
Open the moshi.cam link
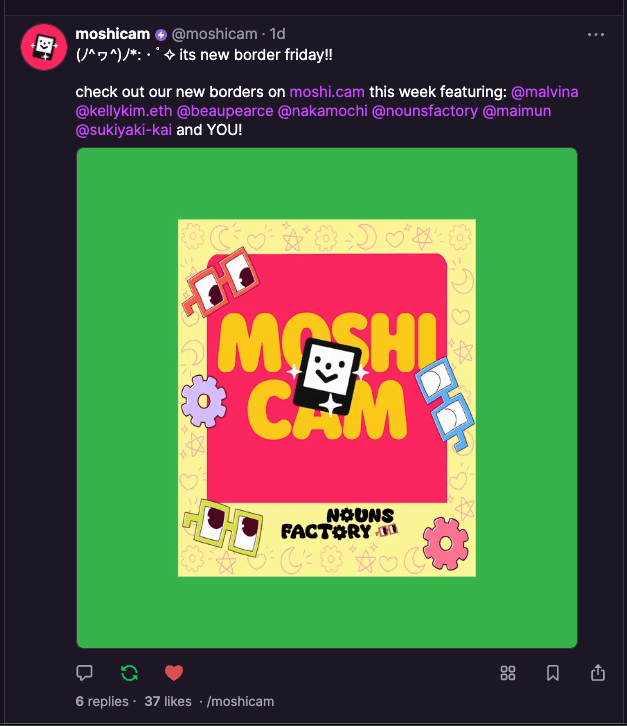coord(327,92)
